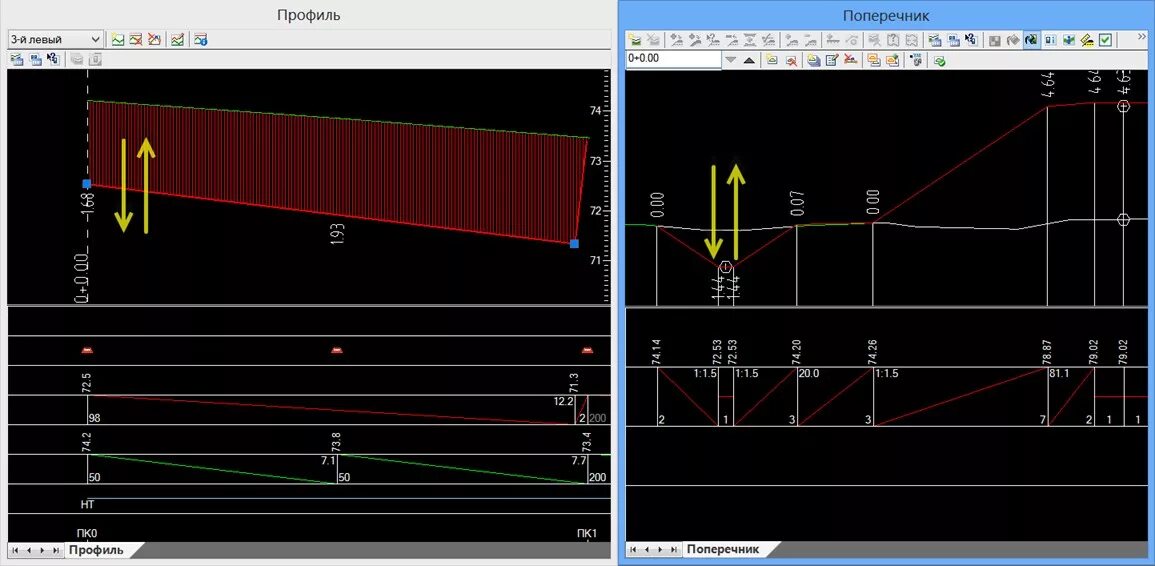Go to last sheet in Поперечник tab bar
This screenshot has width=1155, height=566.
tap(675, 550)
